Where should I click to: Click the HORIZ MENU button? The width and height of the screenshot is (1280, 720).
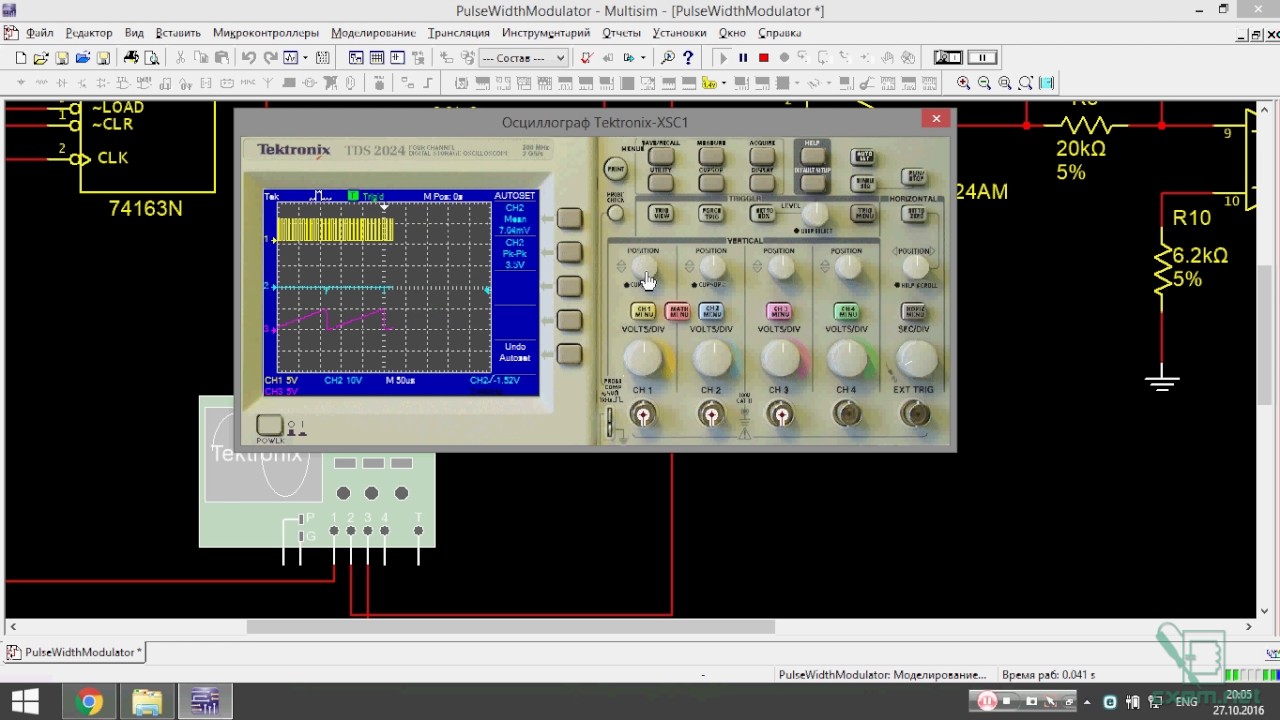pyautogui.click(x=914, y=312)
